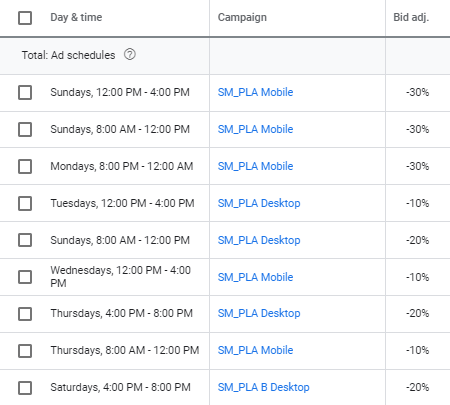Open SM_PLA Desktop link for Tuesdays row
Screen dimensions: 450x405
pos(259,203)
